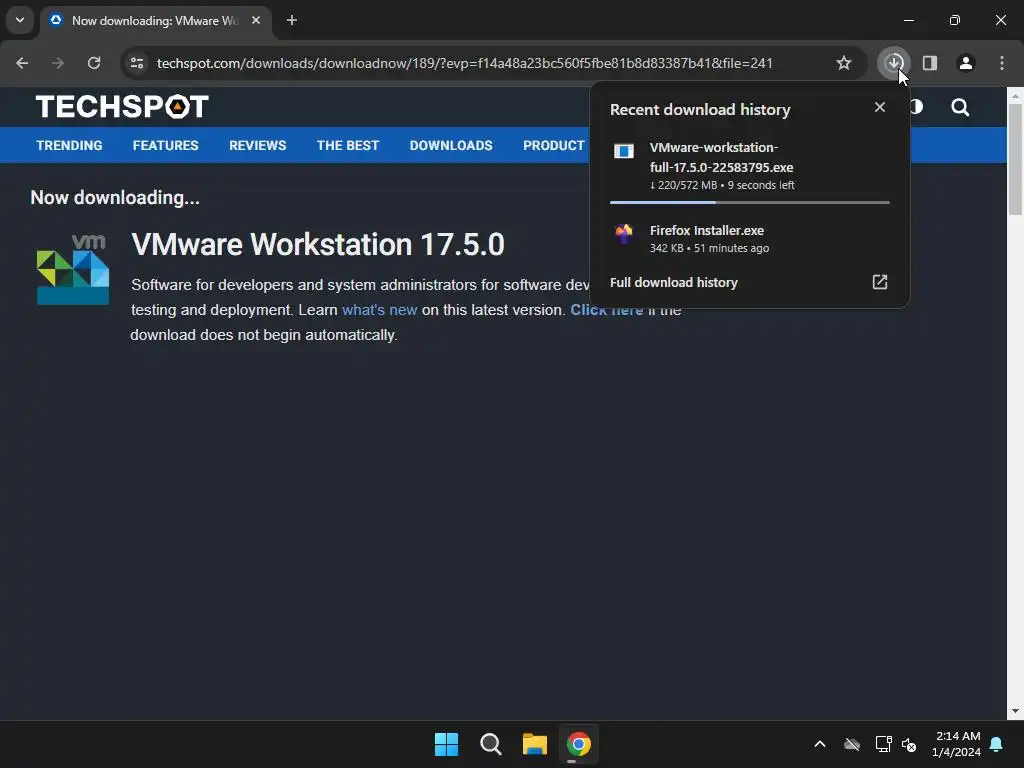Open Windows taskbar search
1024x768 pixels.
click(x=490, y=744)
